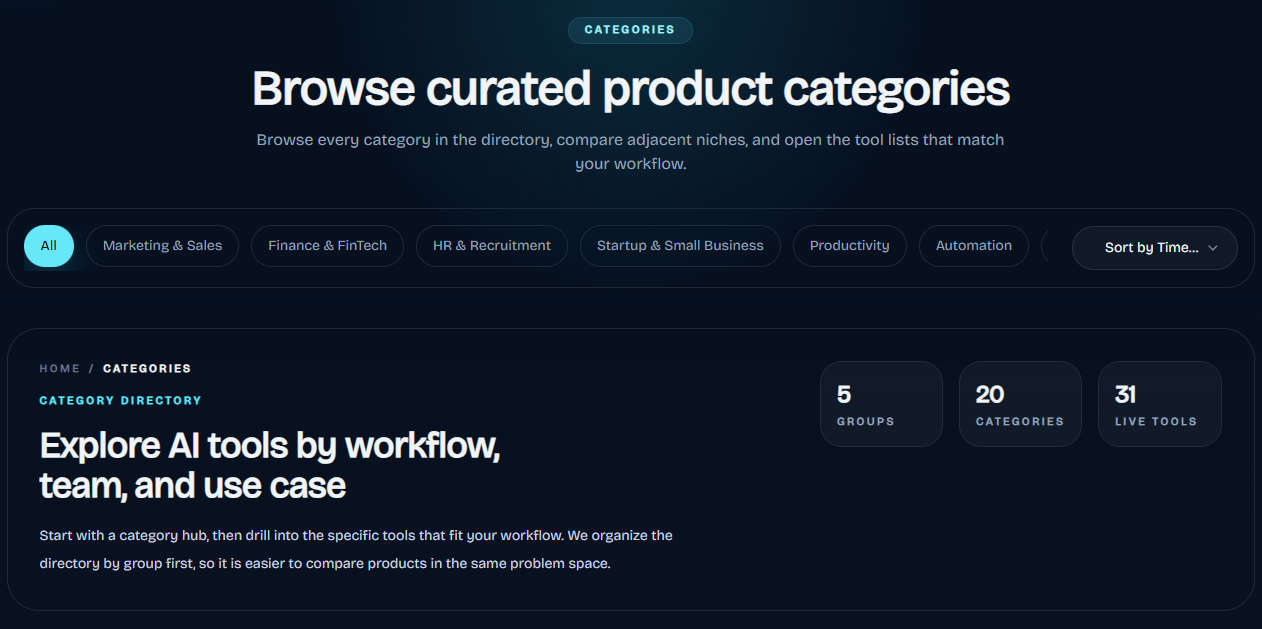This screenshot has width=1262, height=629.
Task: Open the 5 Groups stat card
Action: pos(881,404)
